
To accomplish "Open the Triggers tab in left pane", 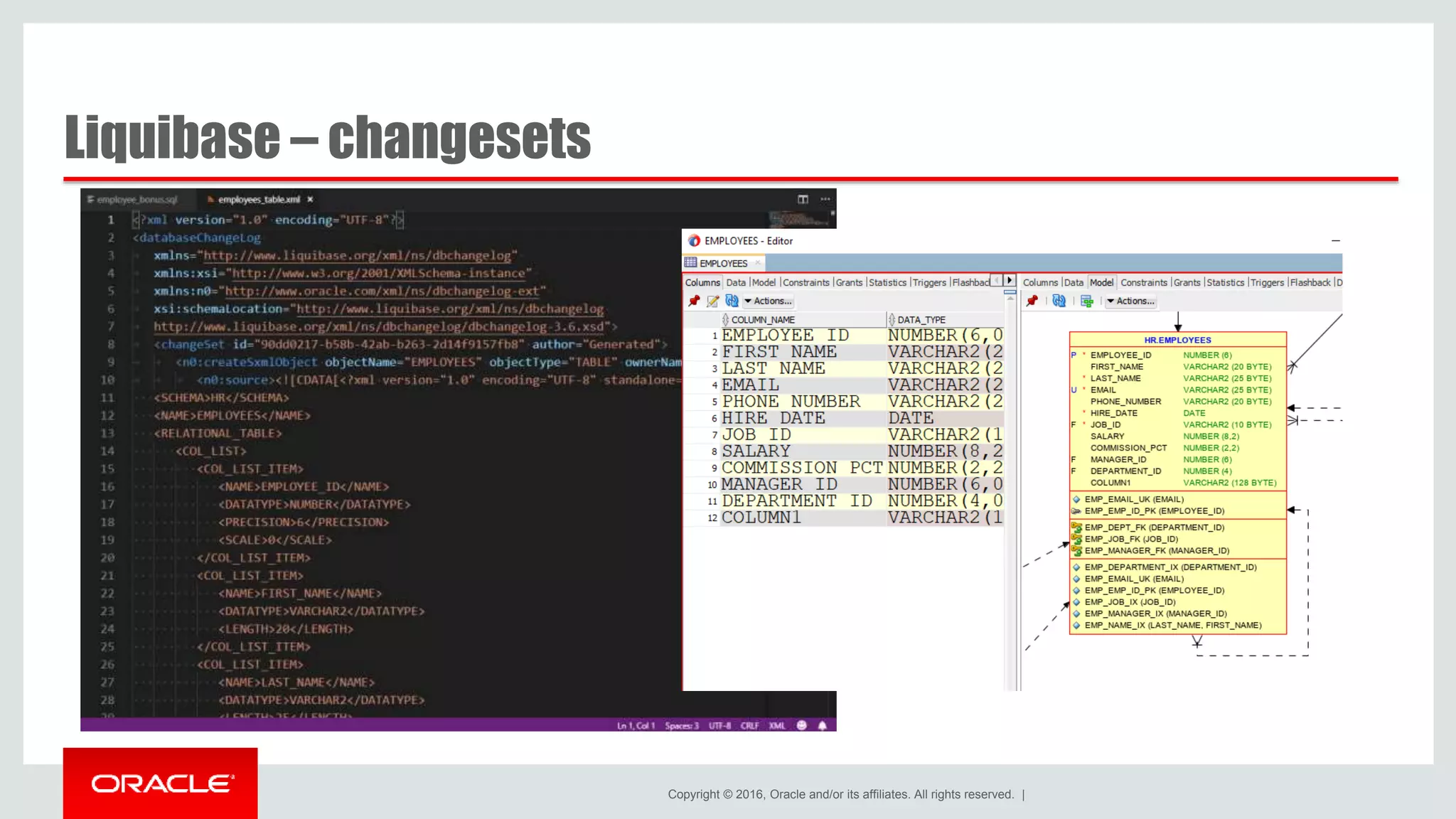I will point(929,282).
